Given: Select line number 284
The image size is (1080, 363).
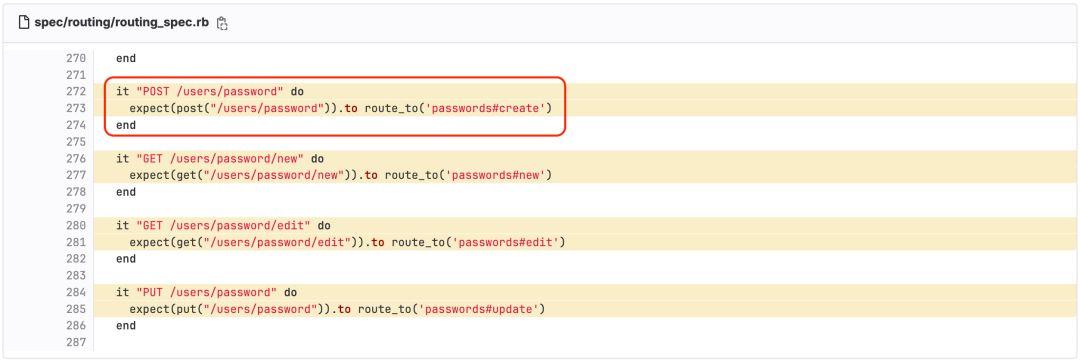Looking at the screenshot, I should click(x=76, y=292).
